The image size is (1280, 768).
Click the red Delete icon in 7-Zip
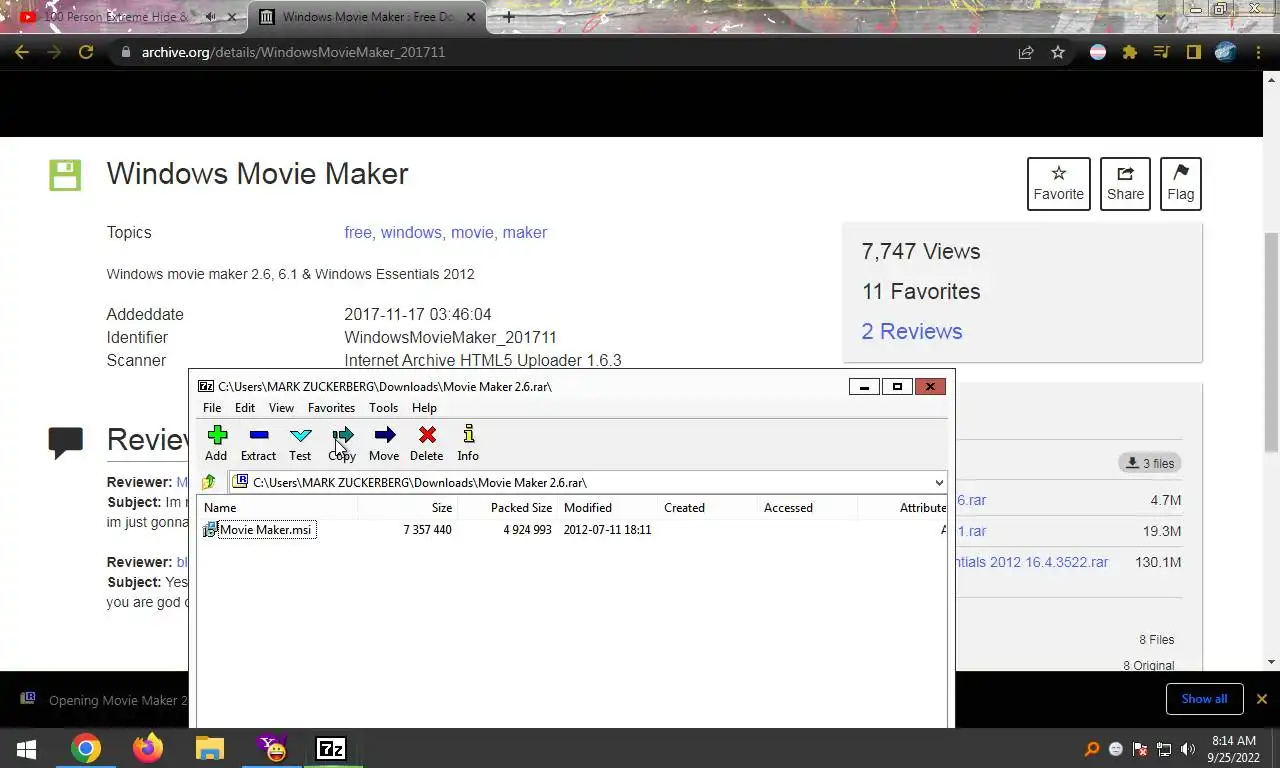coord(427,443)
